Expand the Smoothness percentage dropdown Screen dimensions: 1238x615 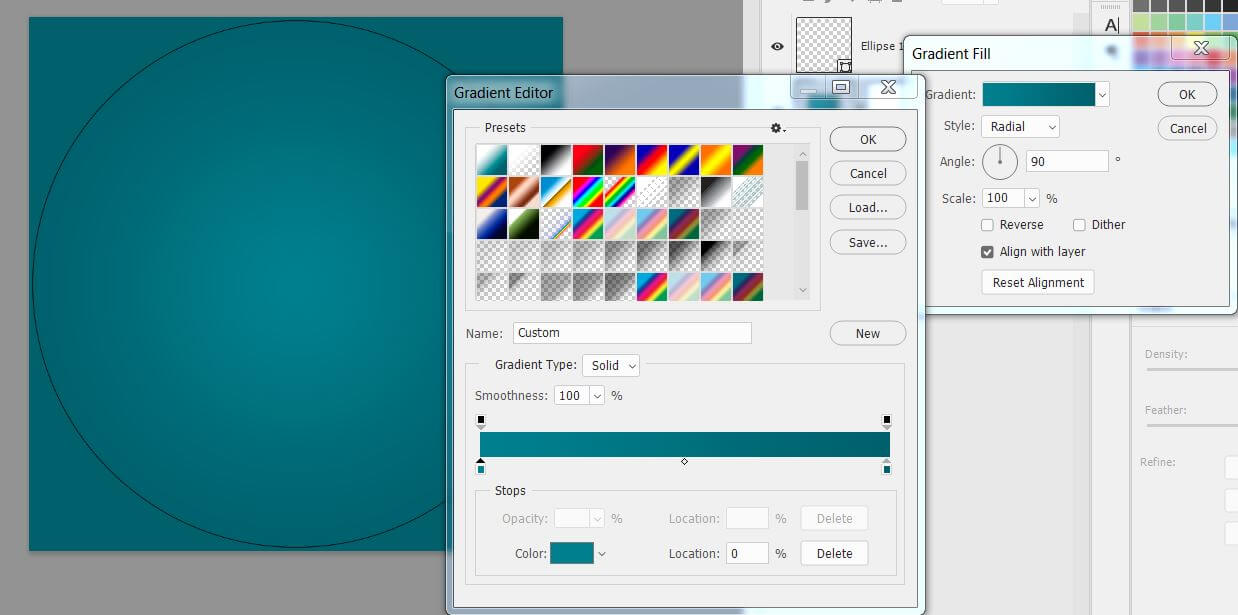point(597,396)
